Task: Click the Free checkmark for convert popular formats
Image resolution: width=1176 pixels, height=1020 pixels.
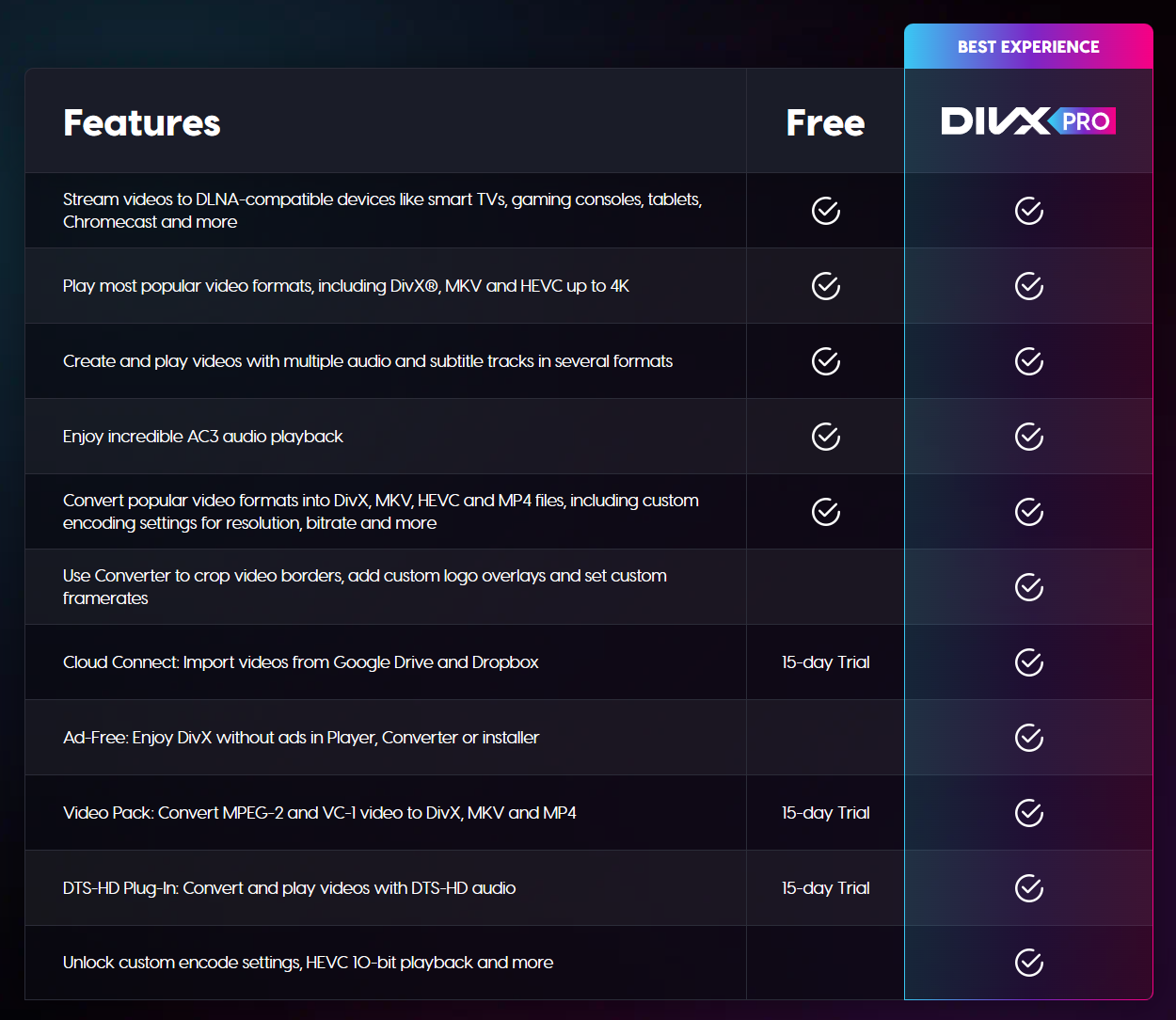Action: tap(826, 512)
